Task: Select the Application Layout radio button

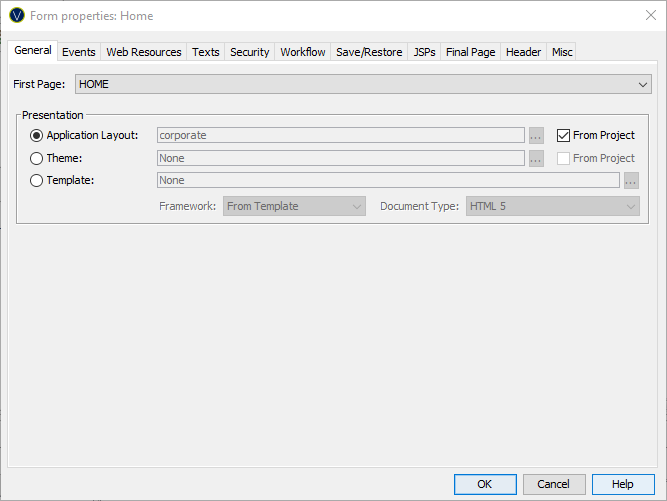Action: coord(37,135)
